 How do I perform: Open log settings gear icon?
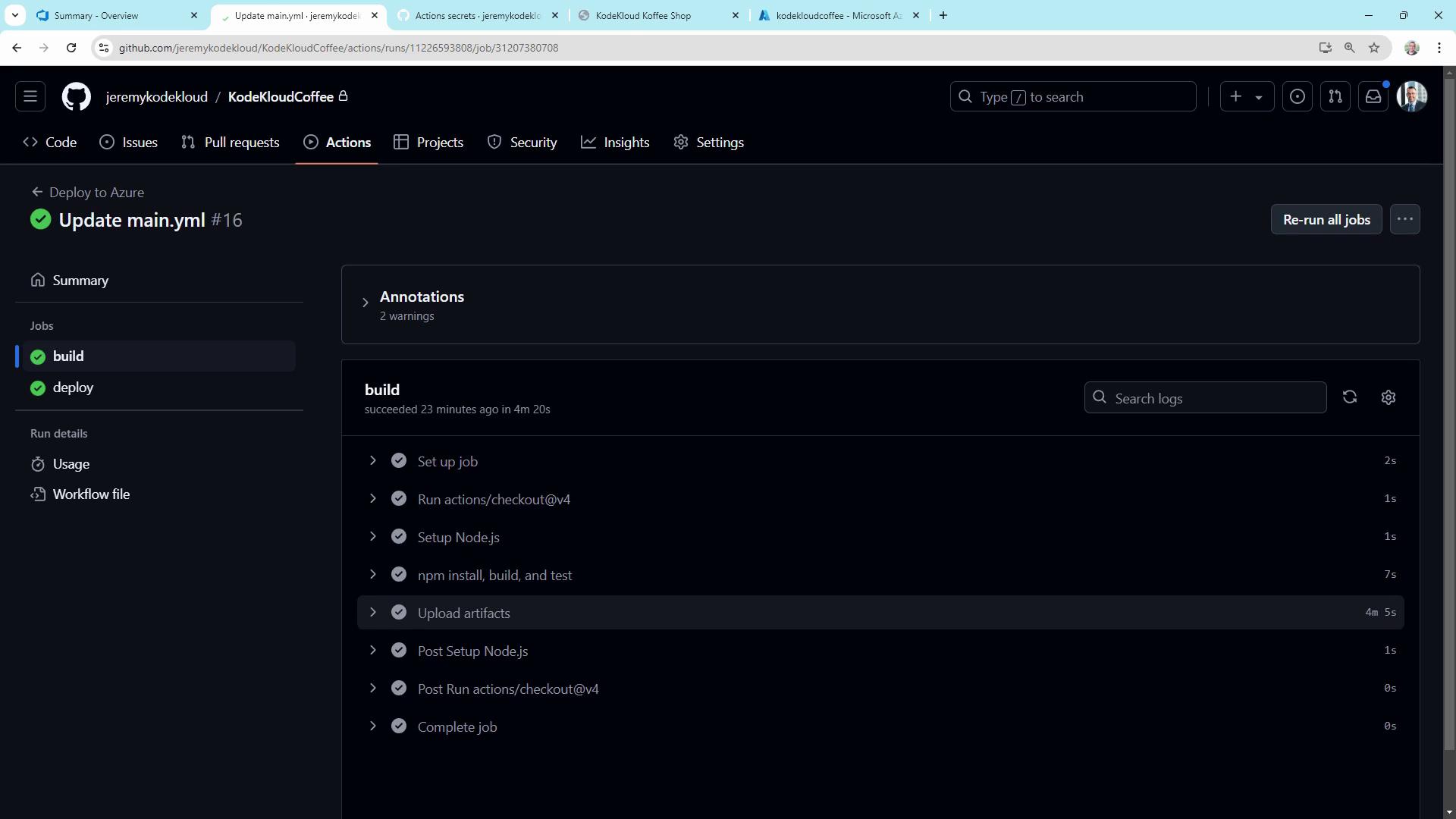1389,397
